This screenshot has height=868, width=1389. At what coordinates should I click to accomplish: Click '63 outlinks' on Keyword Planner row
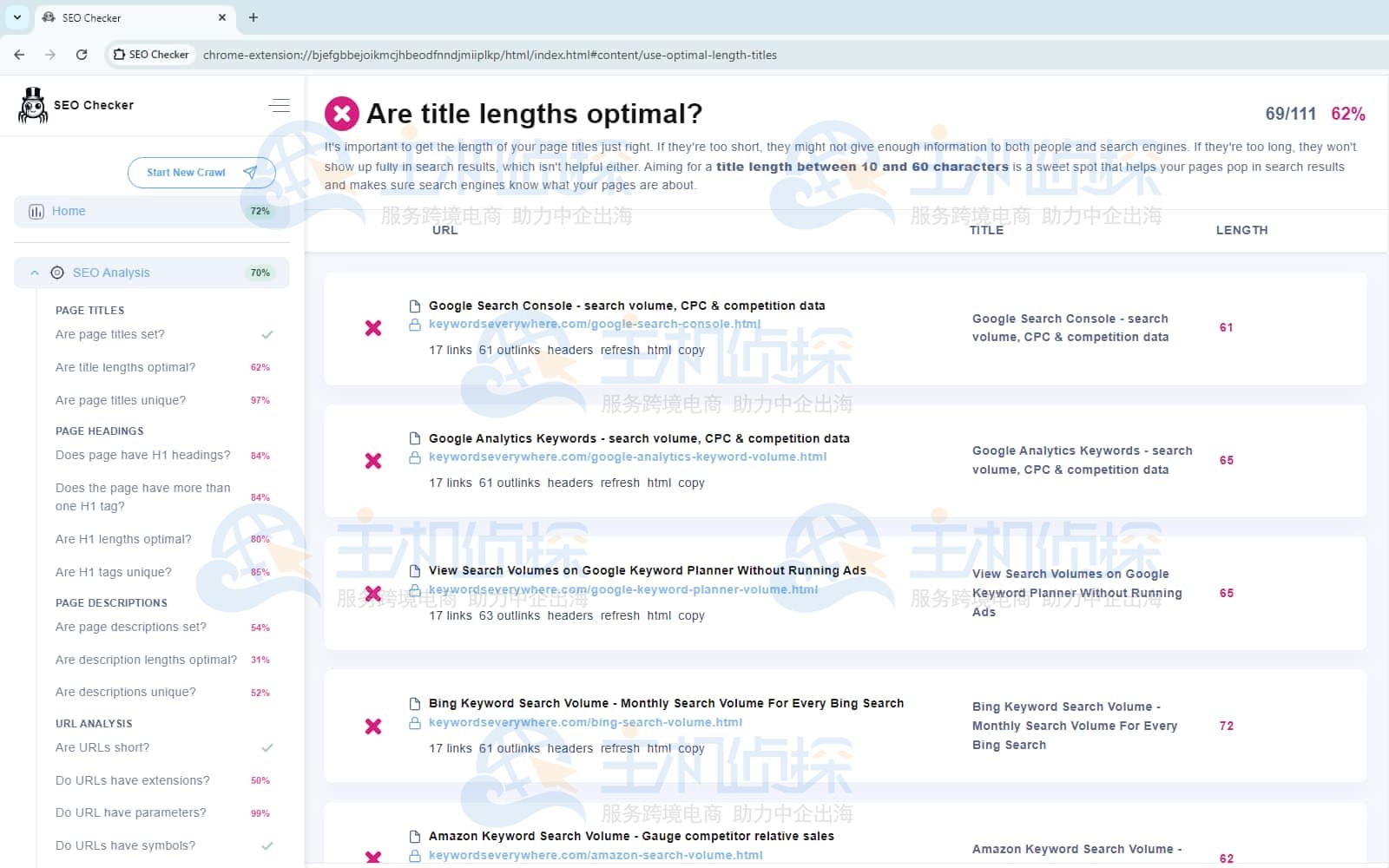[510, 615]
